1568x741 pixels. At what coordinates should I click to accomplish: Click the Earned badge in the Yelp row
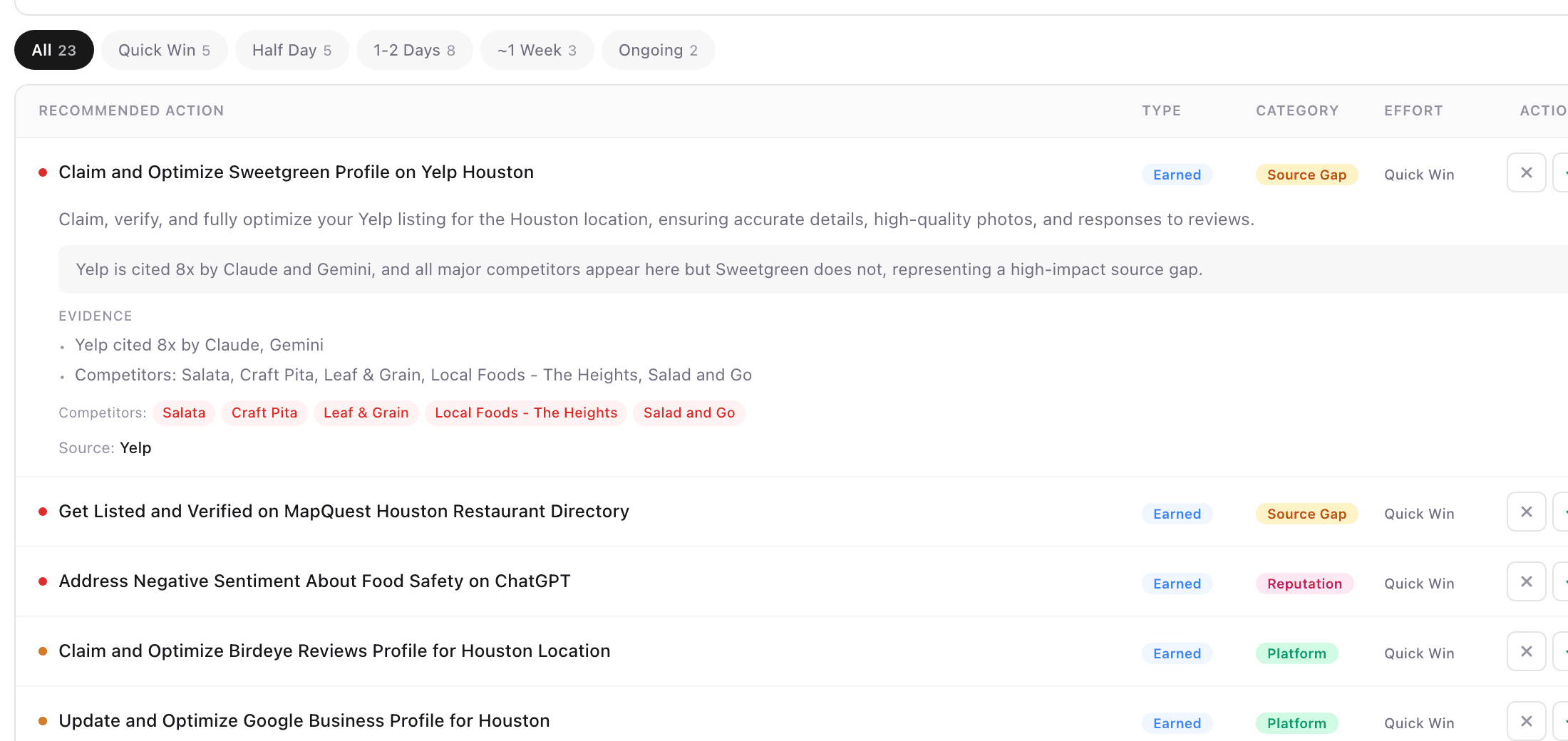click(1177, 175)
